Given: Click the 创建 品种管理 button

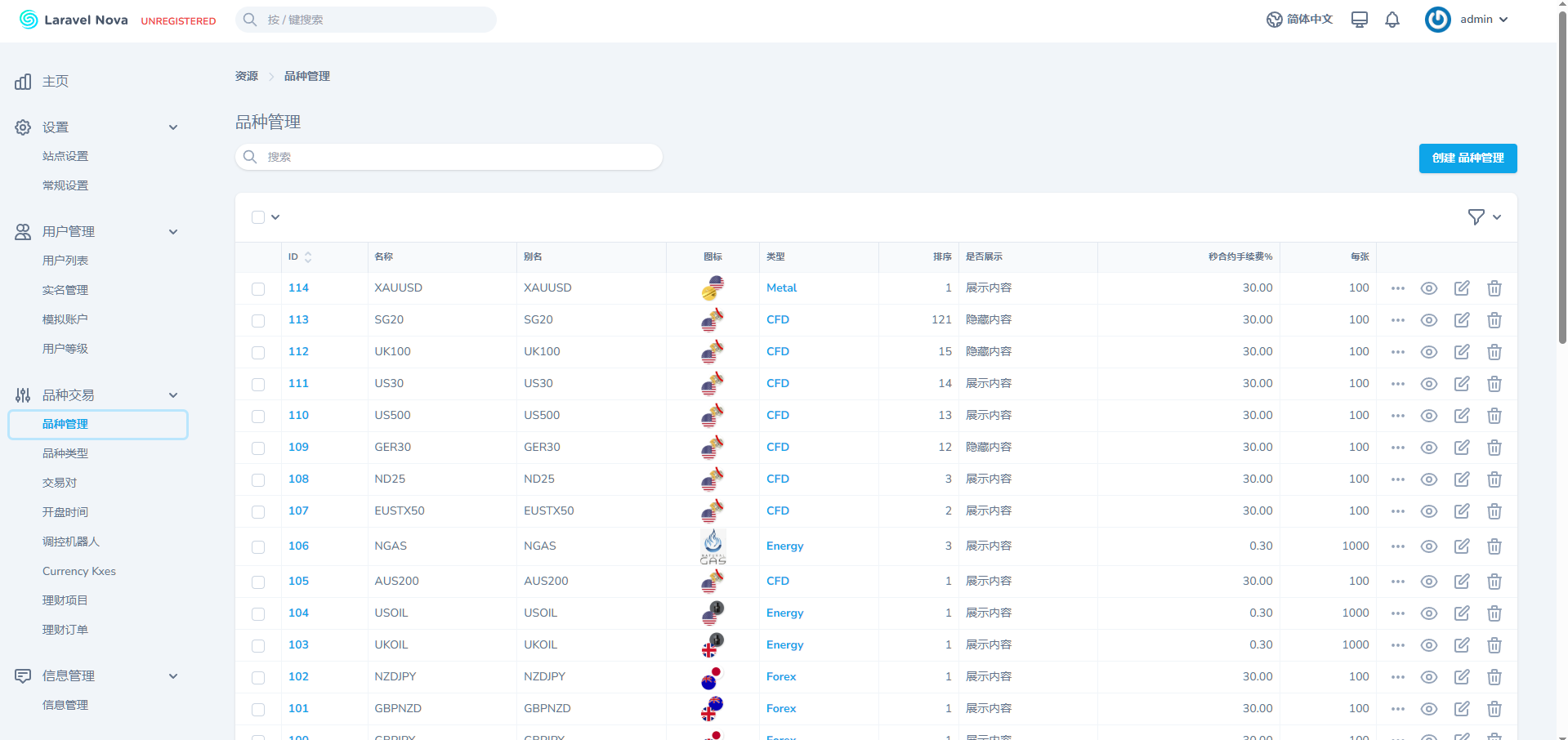Looking at the screenshot, I should pos(1467,158).
